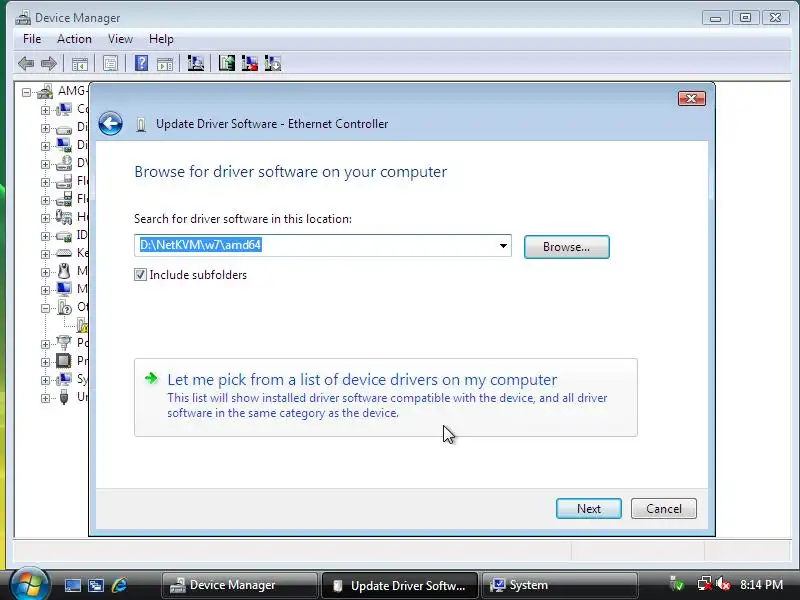The height and width of the screenshot is (600, 800).
Task: Close the Update Driver Software dialog with red X
Action: 692,98
